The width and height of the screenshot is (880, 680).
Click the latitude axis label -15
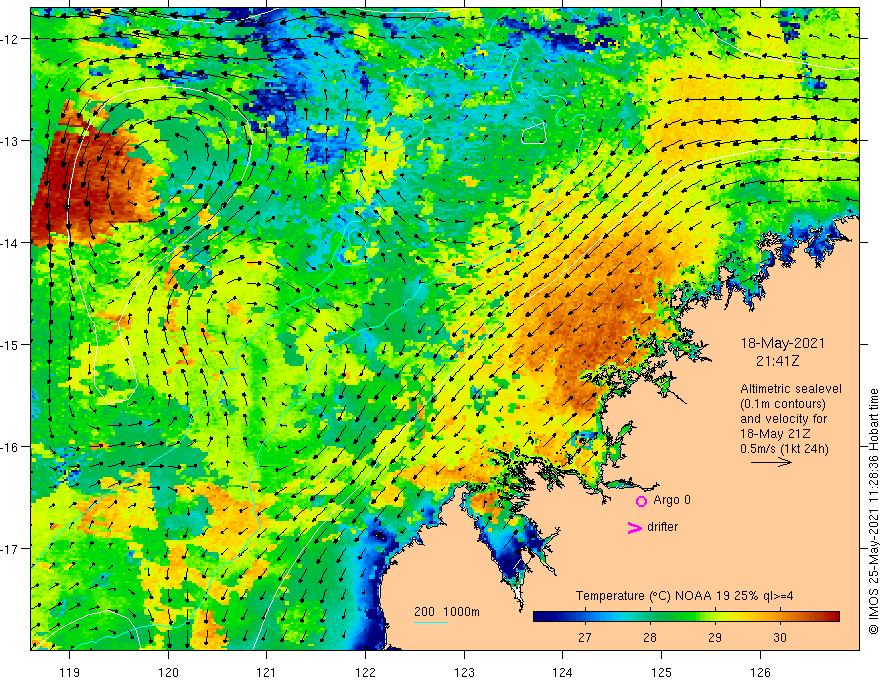[x=10, y=344]
